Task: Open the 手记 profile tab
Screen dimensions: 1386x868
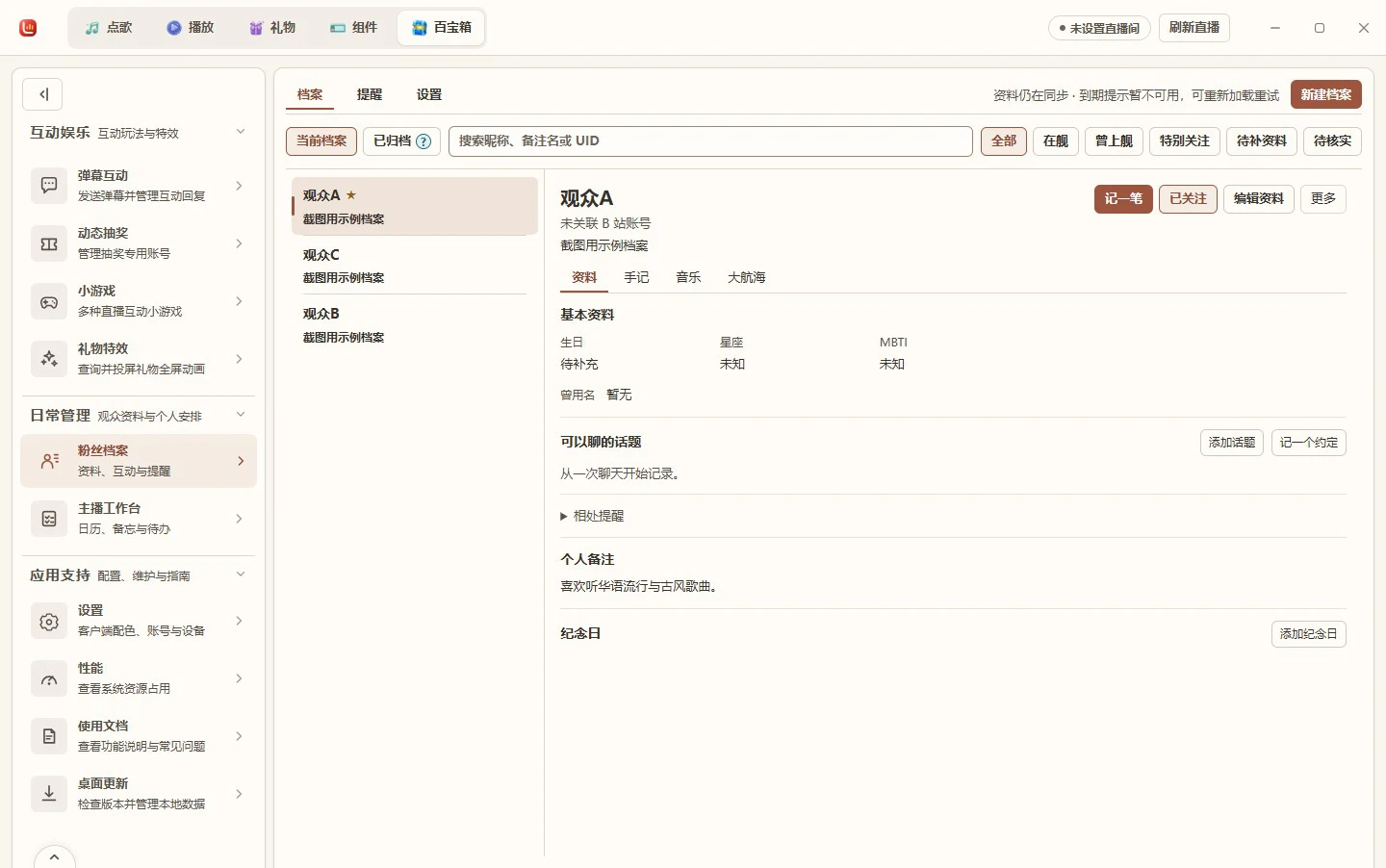Action: pyautogui.click(x=636, y=277)
